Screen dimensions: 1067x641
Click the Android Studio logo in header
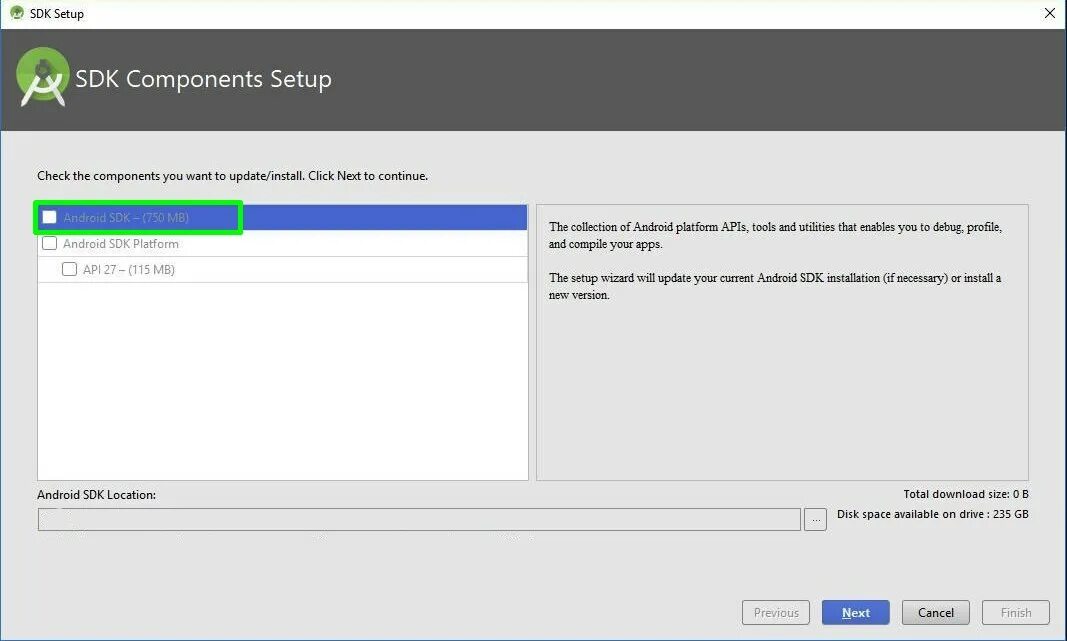[x=43, y=77]
